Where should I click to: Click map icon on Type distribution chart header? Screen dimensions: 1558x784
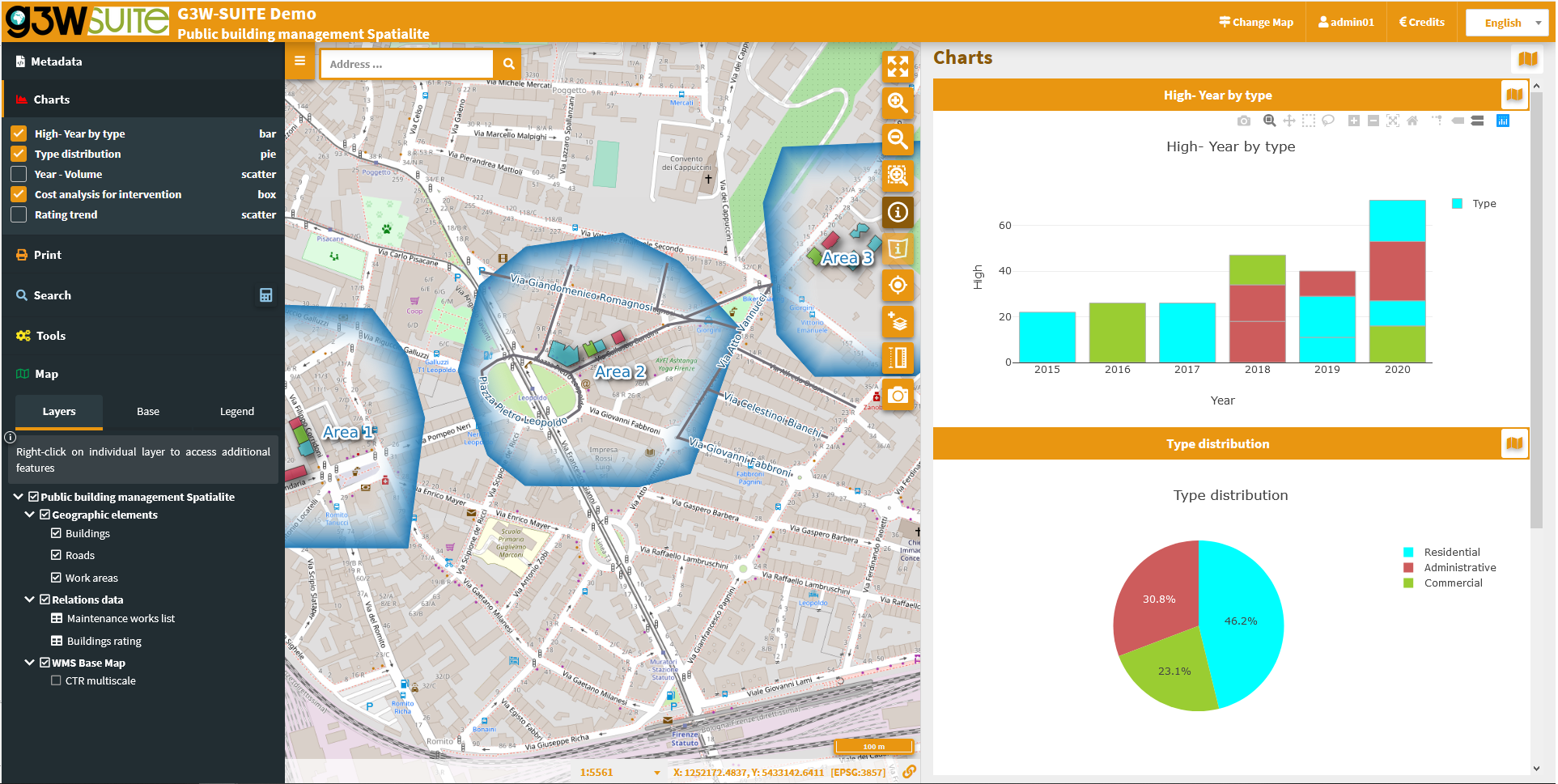1514,443
